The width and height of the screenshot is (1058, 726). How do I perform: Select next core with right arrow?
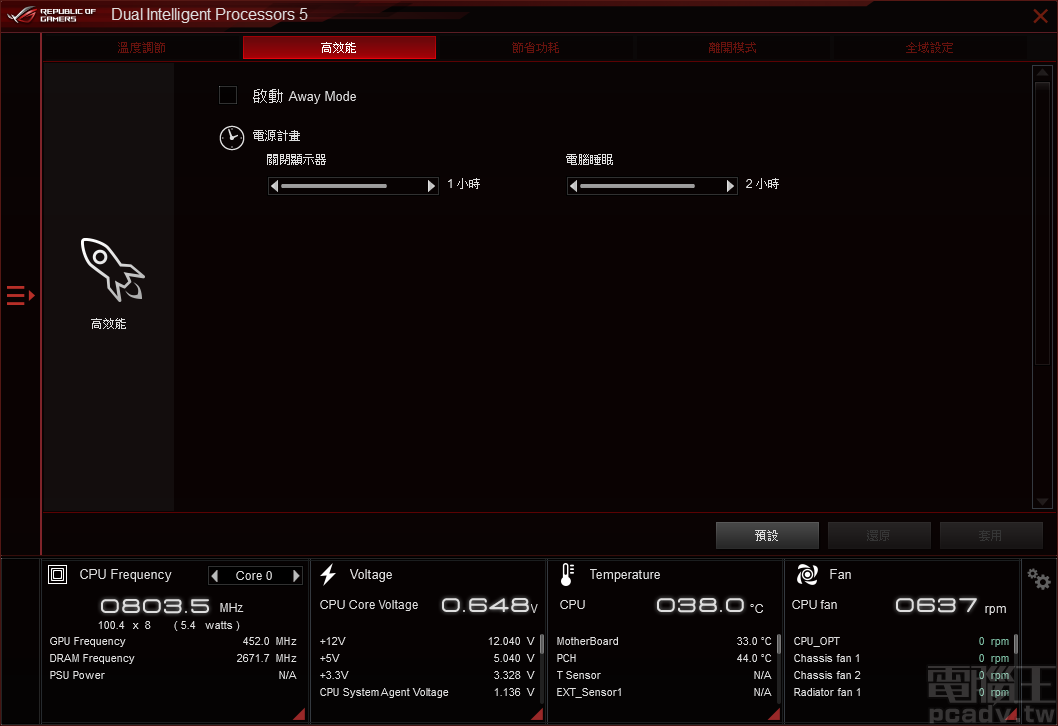(x=296, y=576)
